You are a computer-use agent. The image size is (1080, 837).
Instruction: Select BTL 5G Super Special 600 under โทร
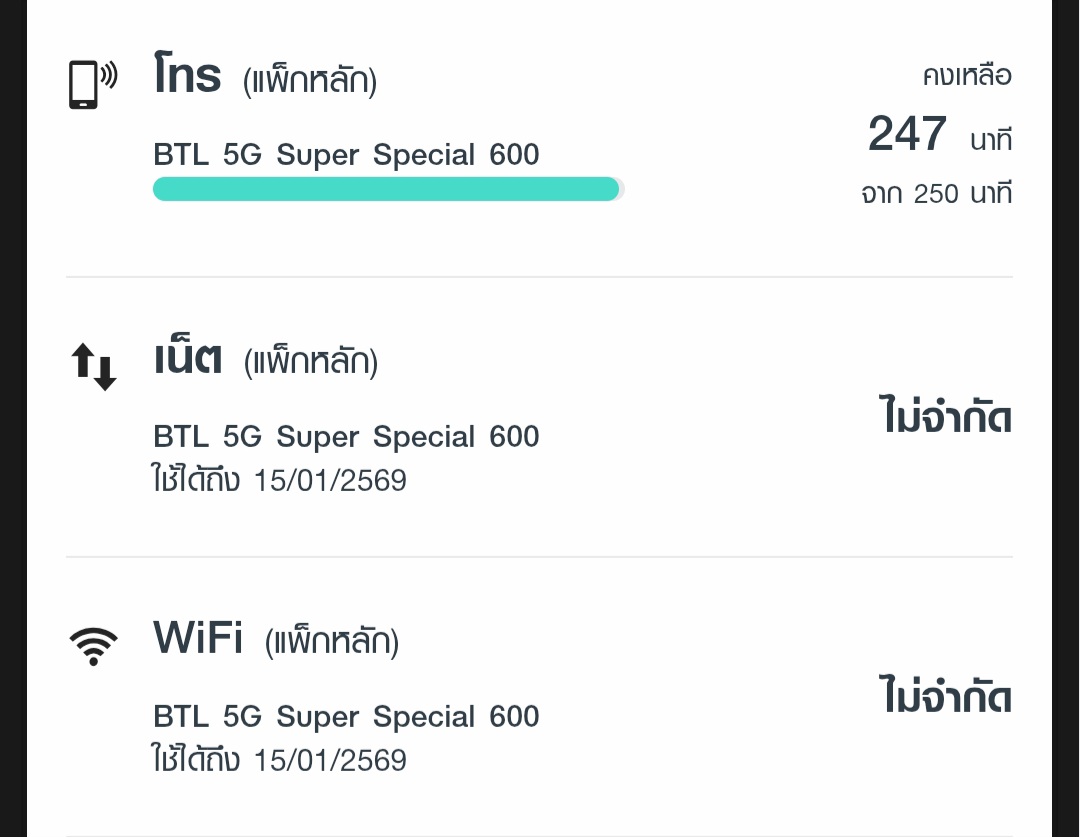[346, 155]
